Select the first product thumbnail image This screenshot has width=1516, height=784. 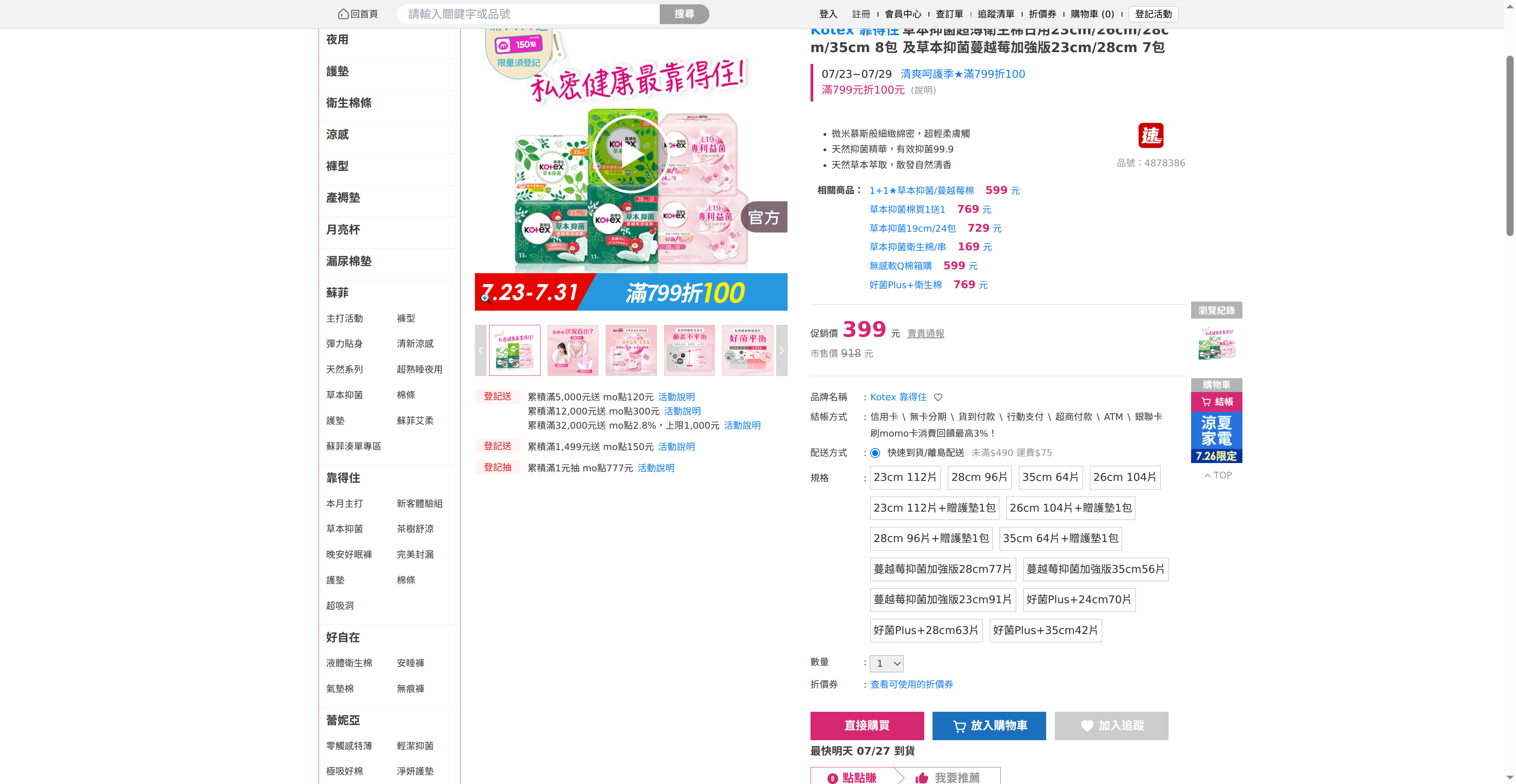(x=514, y=351)
